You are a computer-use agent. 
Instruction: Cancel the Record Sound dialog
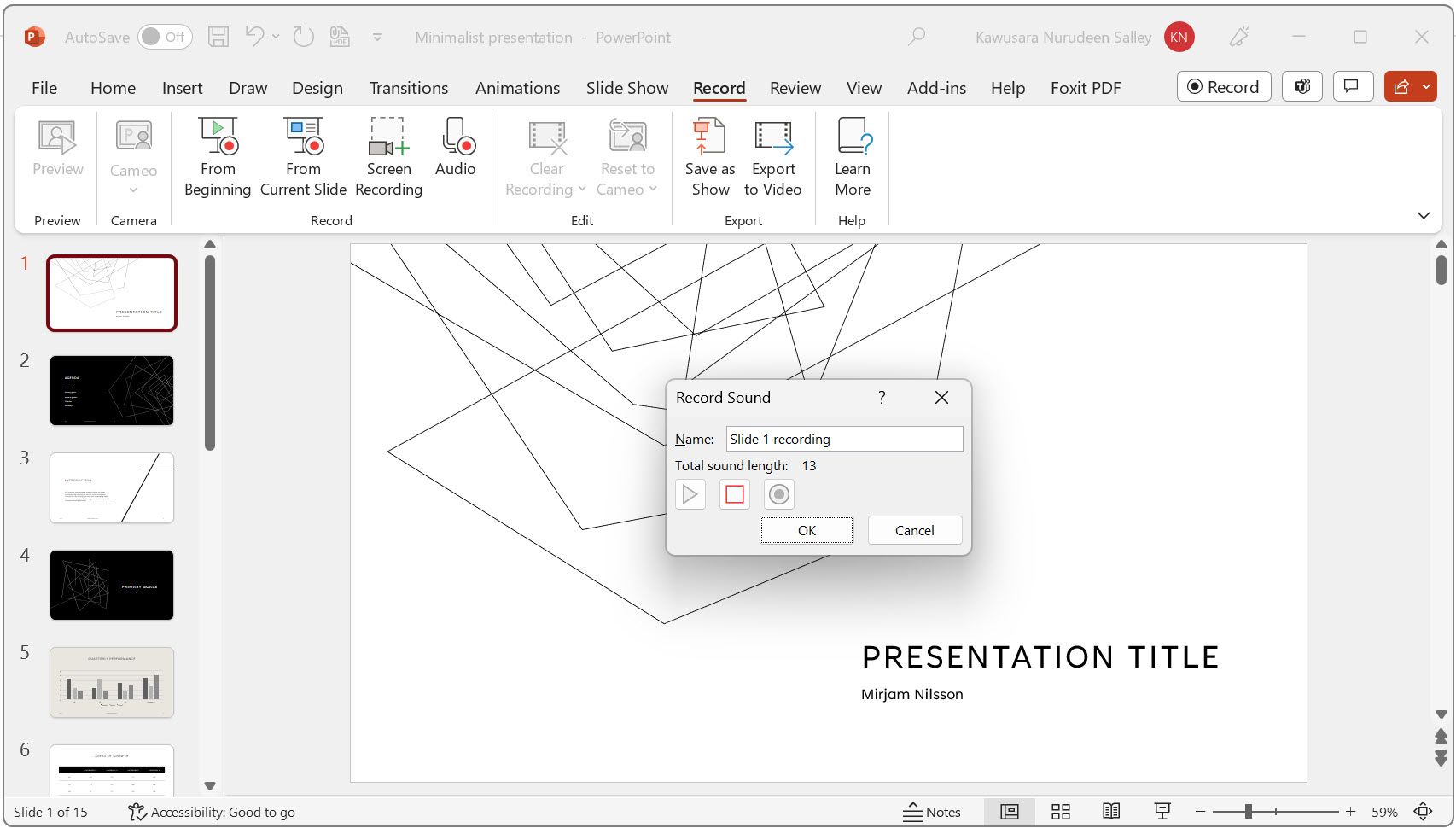(914, 529)
